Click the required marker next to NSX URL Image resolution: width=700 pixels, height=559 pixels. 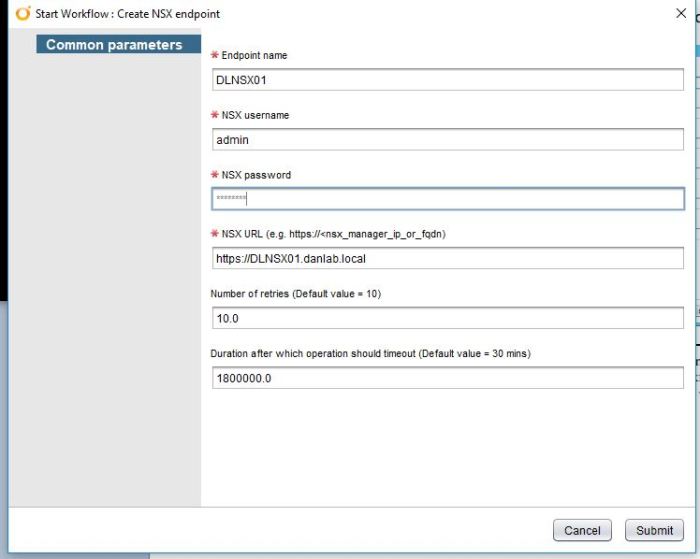(215, 234)
